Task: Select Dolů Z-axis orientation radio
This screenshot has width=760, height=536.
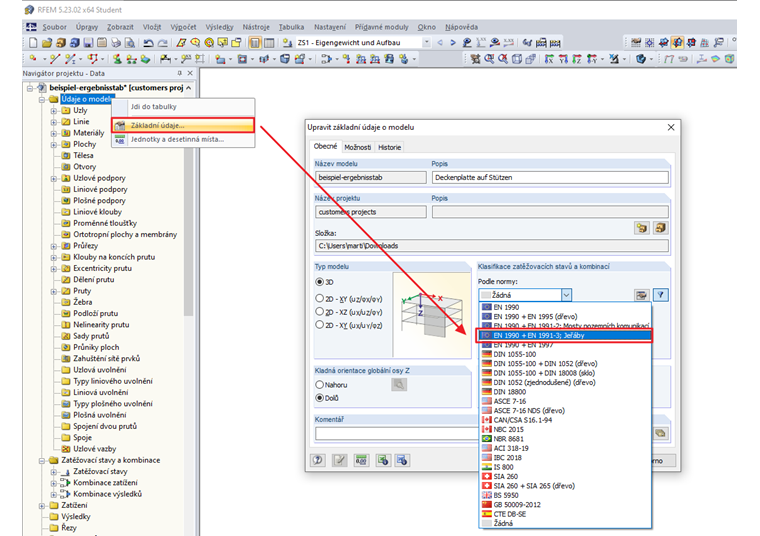Action: tap(319, 398)
